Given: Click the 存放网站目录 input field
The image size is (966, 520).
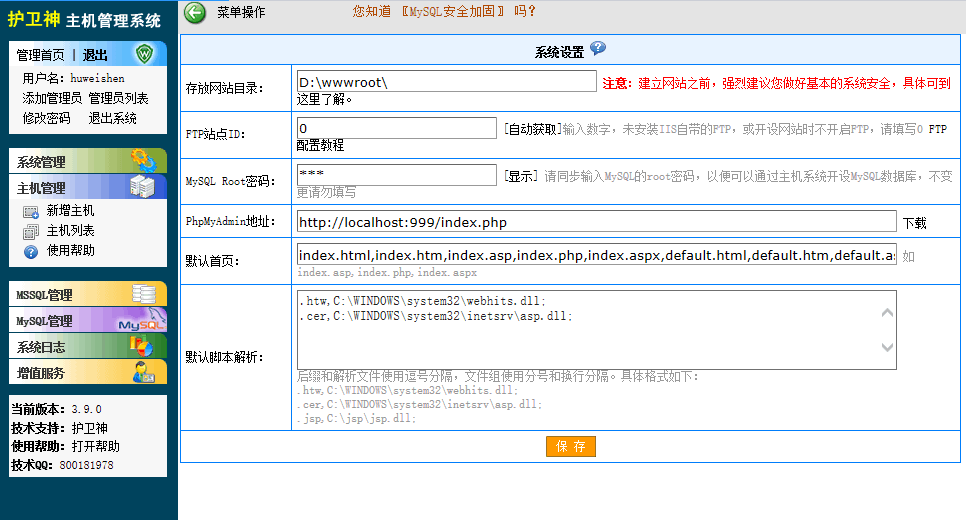Looking at the screenshot, I should coord(447,81).
